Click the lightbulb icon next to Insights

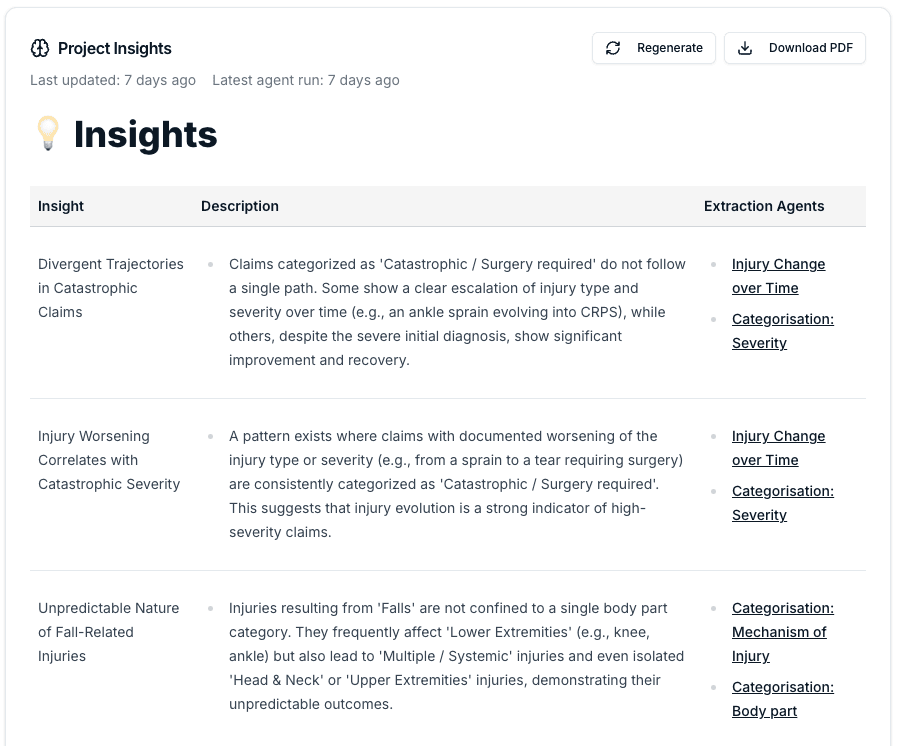click(x=48, y=134)
